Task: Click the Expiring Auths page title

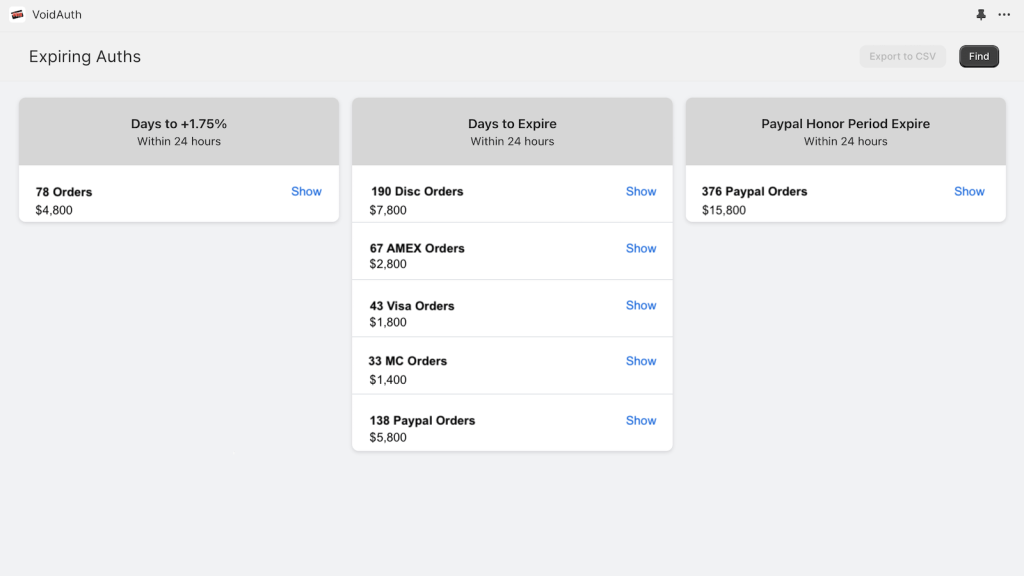Action: pyautogui.click(x=85, y=57)
